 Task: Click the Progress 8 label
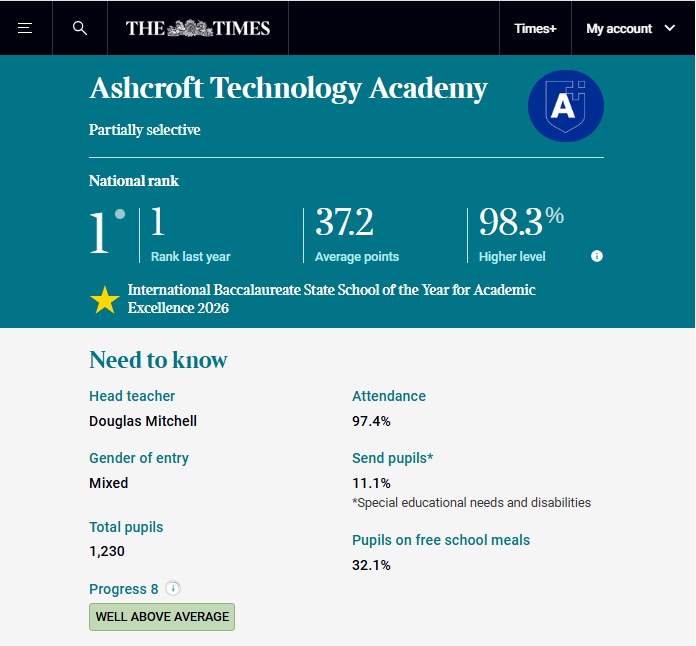tap(124, 589)
